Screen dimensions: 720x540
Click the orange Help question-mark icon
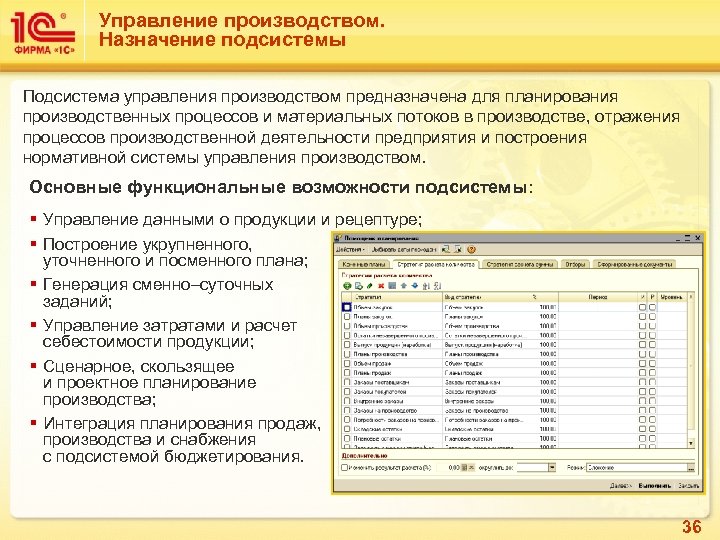[471, 250]
